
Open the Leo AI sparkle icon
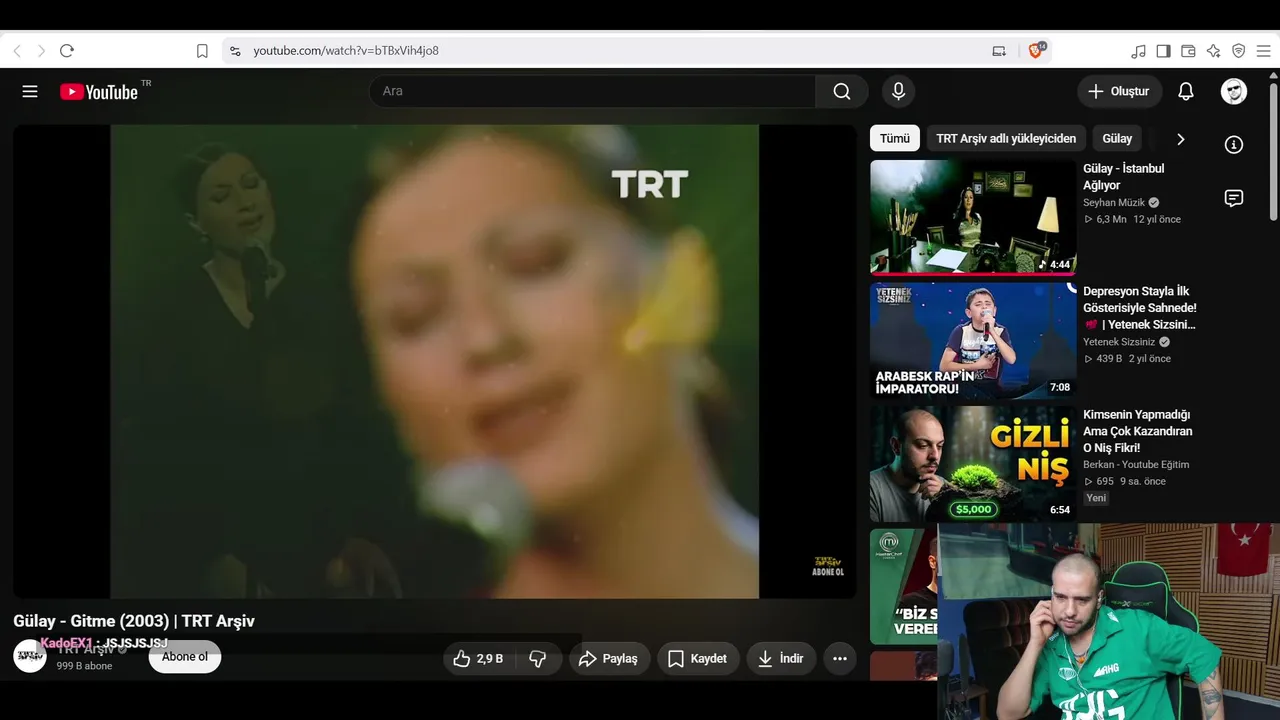(x=1213, y=51)
